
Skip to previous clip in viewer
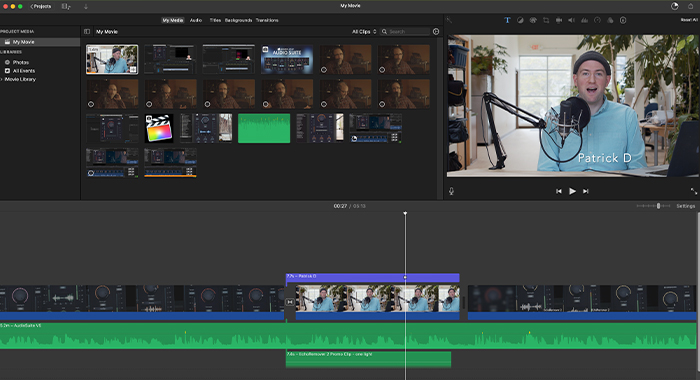[x=558, y=191]
